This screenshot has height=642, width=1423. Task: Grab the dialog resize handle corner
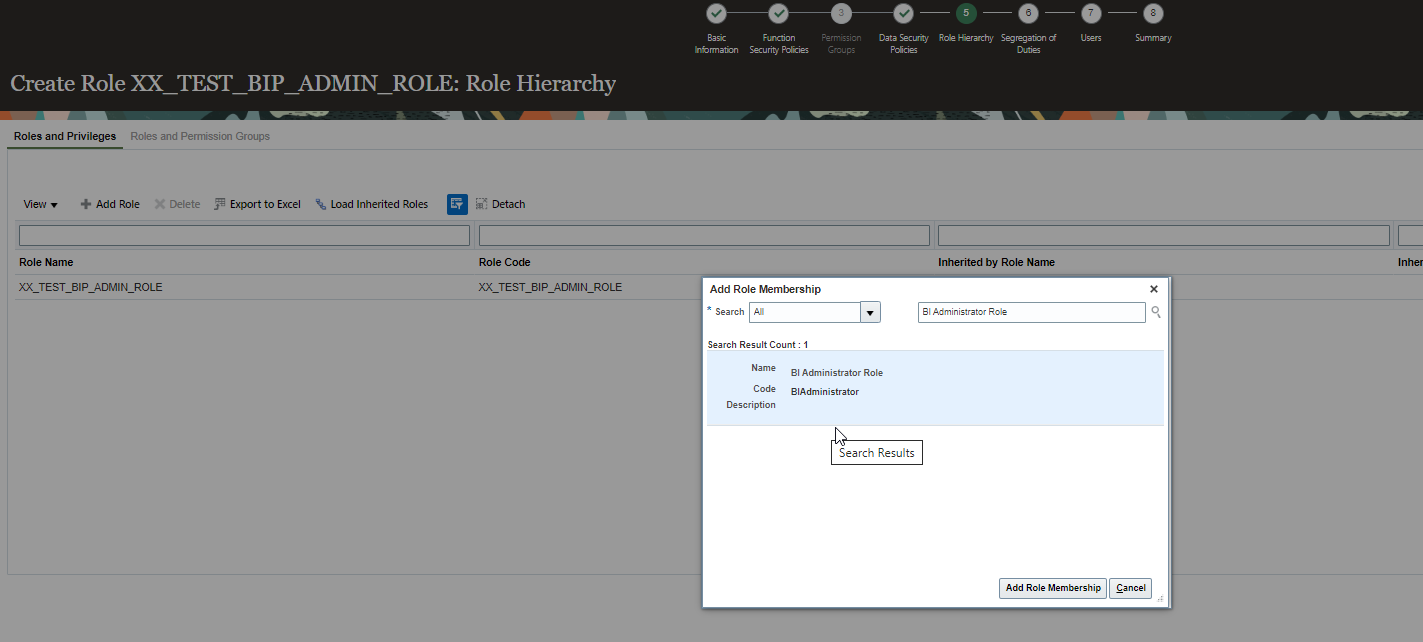[1161, 598]
